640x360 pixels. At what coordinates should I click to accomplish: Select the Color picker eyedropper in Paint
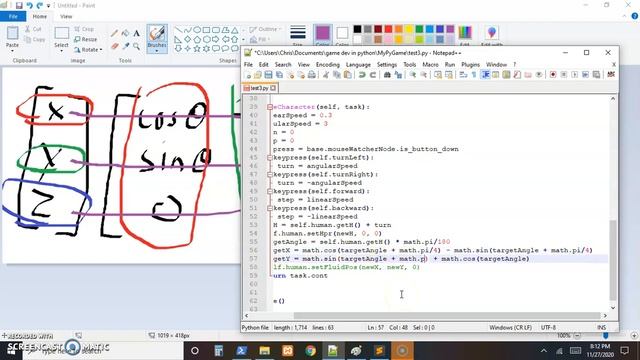coord(126,47)
